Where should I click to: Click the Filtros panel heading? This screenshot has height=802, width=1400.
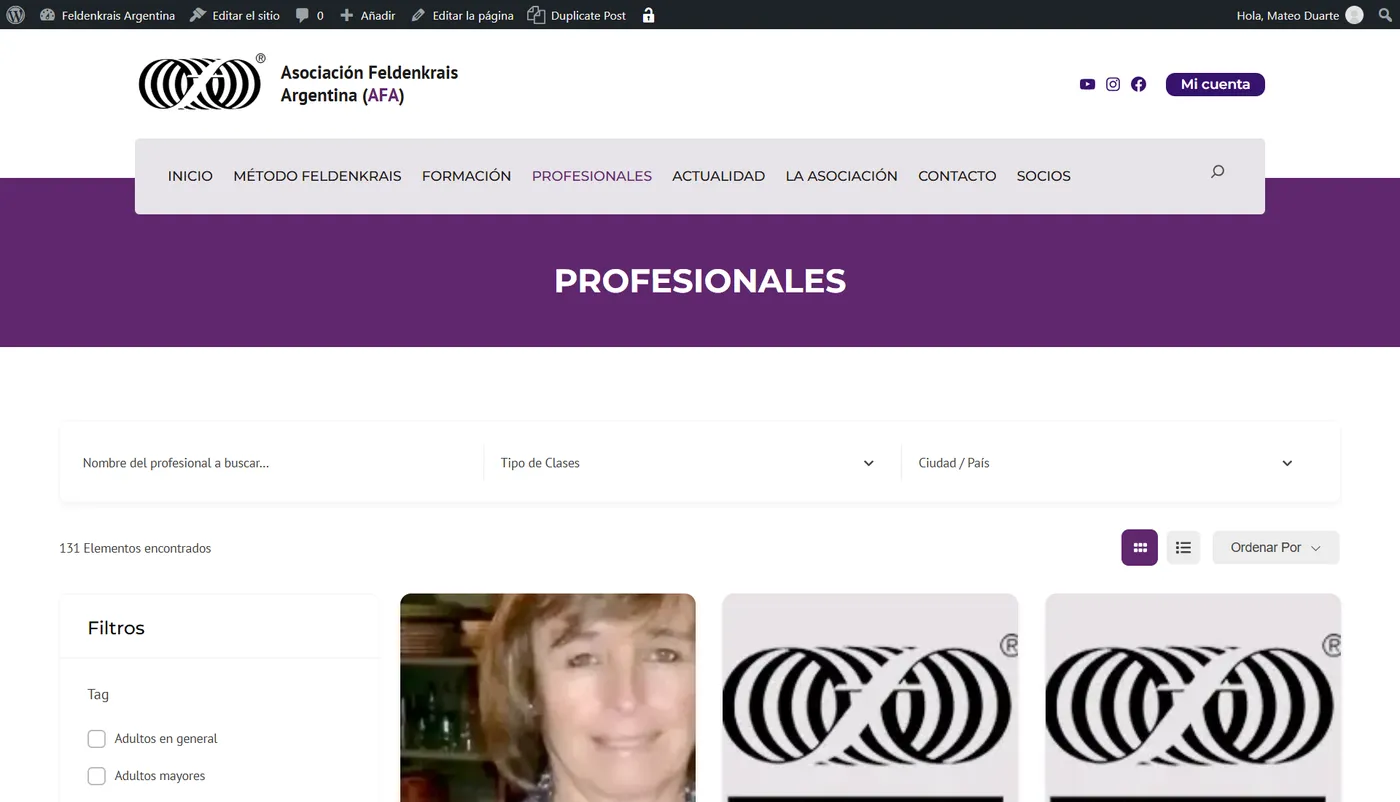pos(116,628)
